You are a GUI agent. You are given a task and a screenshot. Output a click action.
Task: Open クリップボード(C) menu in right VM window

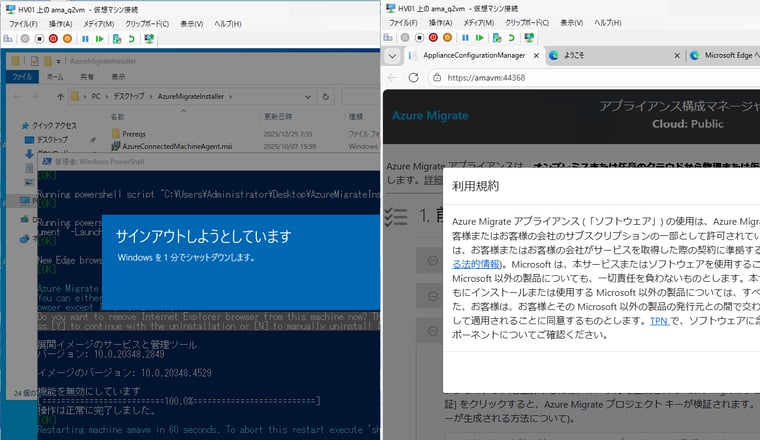tap(527, 23)
